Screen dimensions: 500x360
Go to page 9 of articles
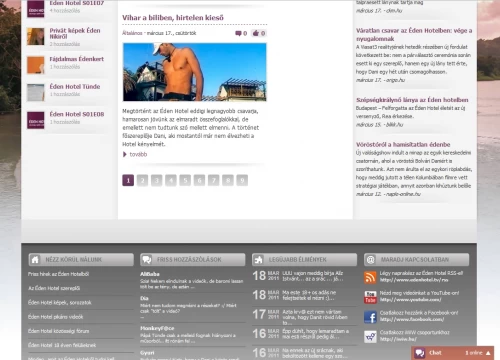[x=242, y=180]
